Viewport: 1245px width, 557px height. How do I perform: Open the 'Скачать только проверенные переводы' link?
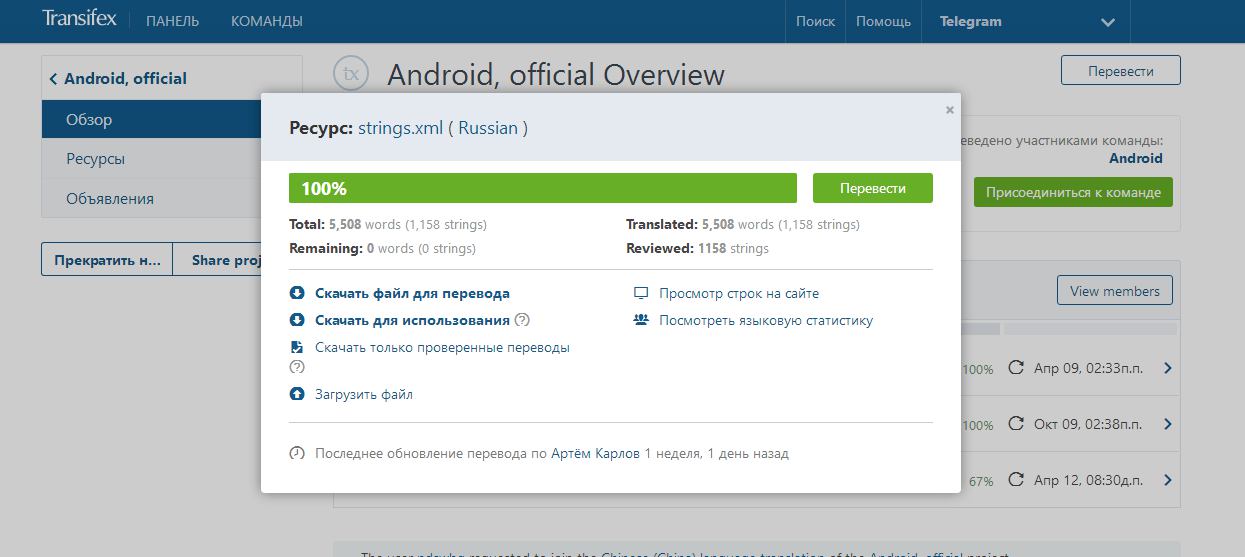(x=442, y=347)
